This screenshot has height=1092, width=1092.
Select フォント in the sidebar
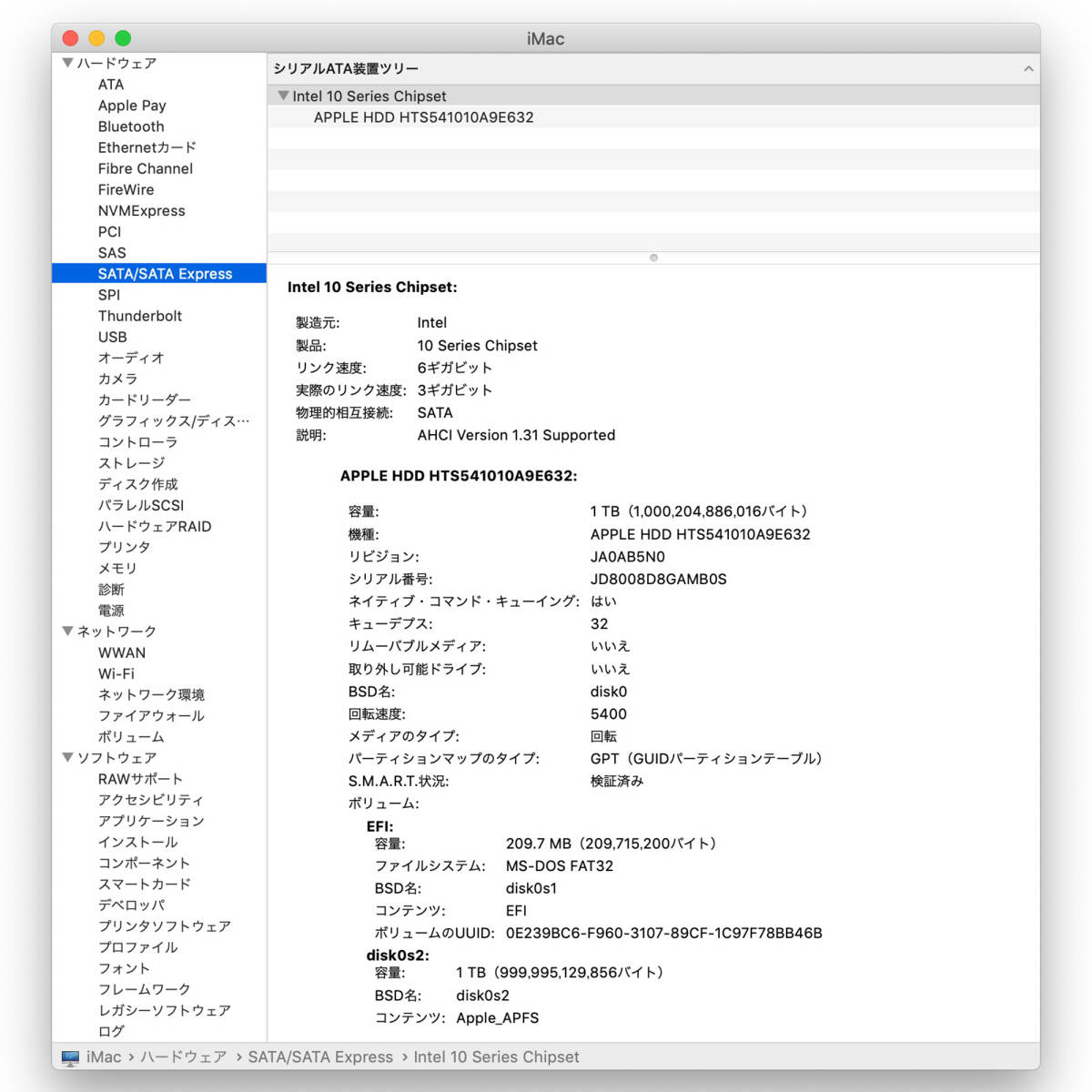[x=124, y=968]
